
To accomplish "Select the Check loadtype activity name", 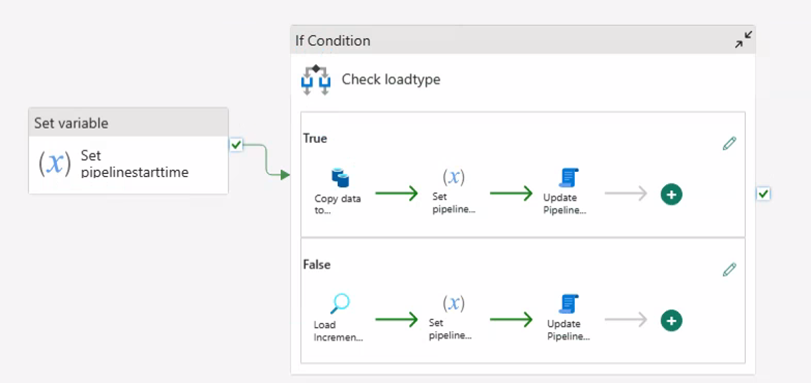I will click(391, 80).
